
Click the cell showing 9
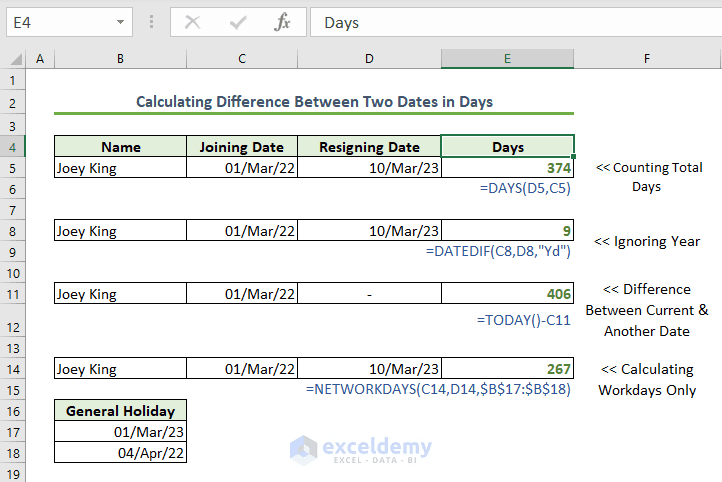click(x=507, y=231)
